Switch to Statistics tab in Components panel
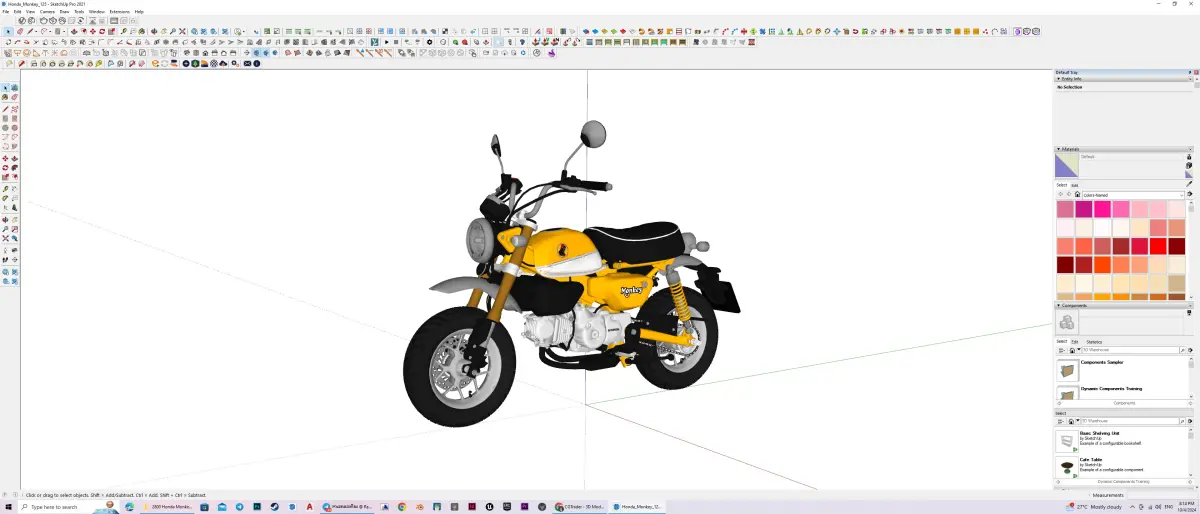 (x=1094, y=341)
